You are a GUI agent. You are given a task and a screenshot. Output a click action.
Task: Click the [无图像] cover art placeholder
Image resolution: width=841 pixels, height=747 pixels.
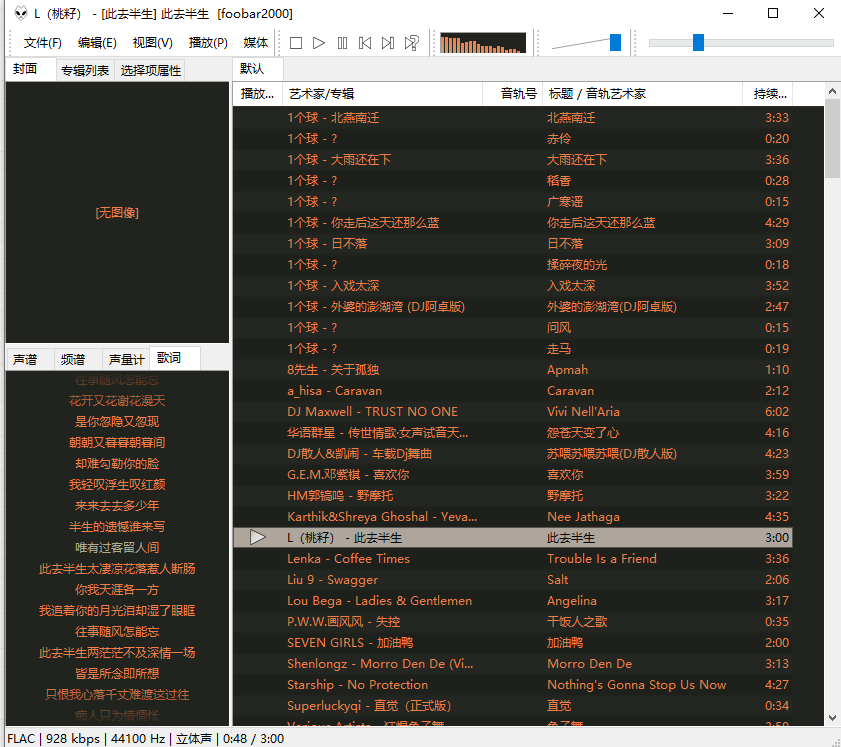coord(117,213)
